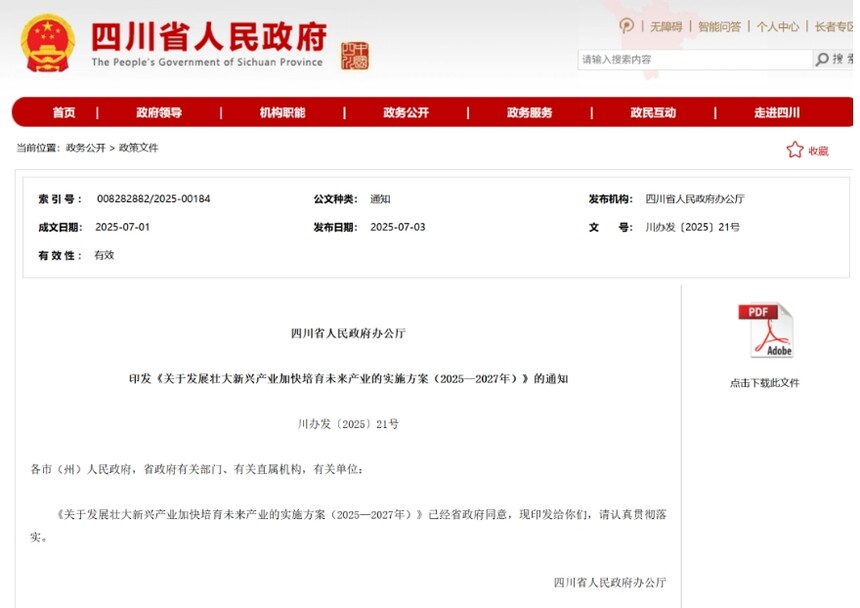Image resolution: width=860 pixels, height=608 pixels.
Task: Select the 首页 navigation tab
Action: (x=63, y=112)
